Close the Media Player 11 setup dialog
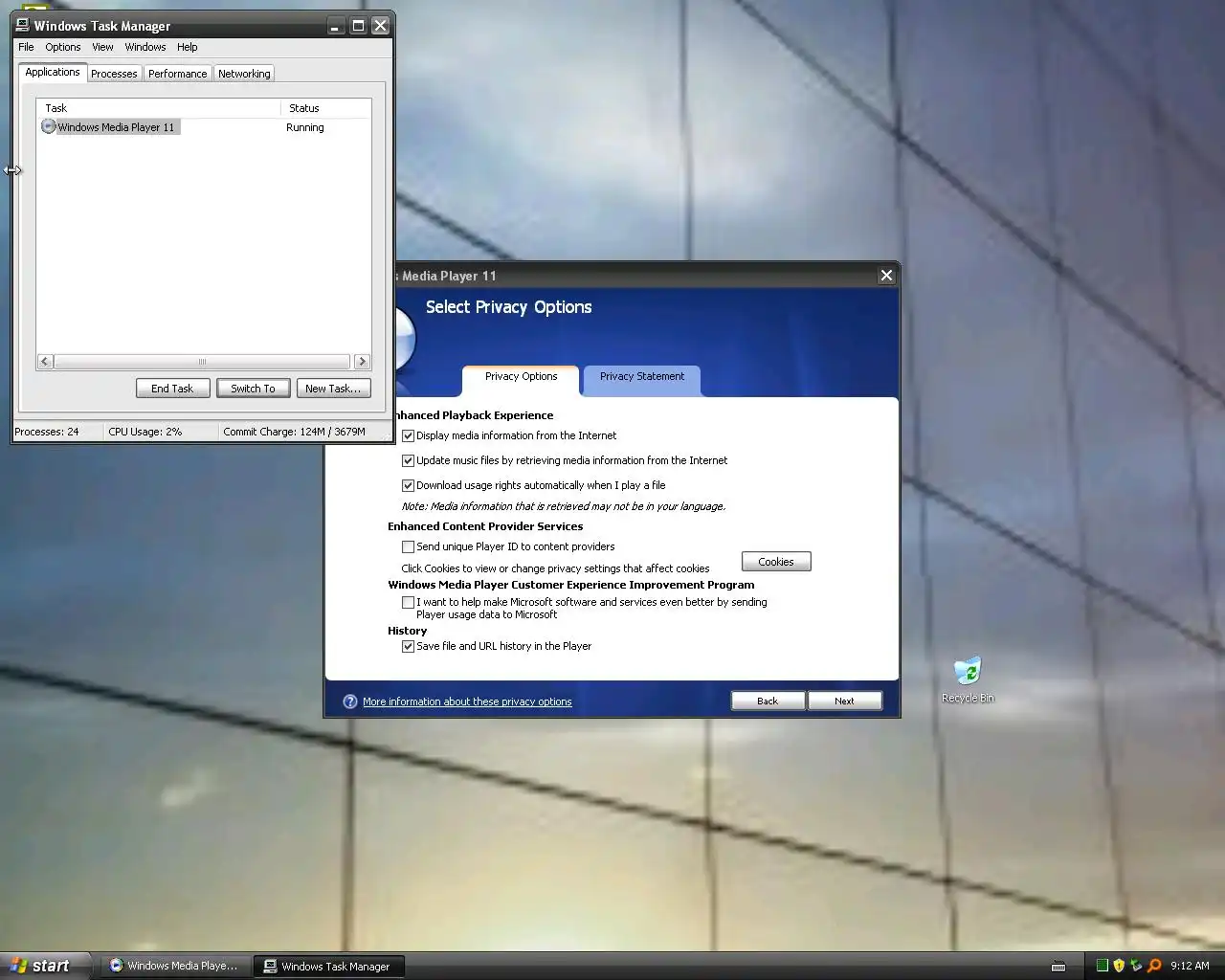The width and height of the screenshot is (1225, 980). [886, 276]
